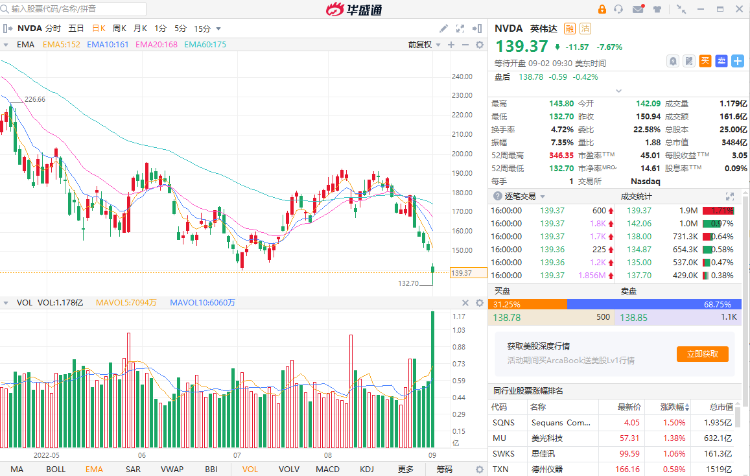Collapse the VOL indicator row triangle
This screenshot has width=750, height=476.
(x=6, y=303)
